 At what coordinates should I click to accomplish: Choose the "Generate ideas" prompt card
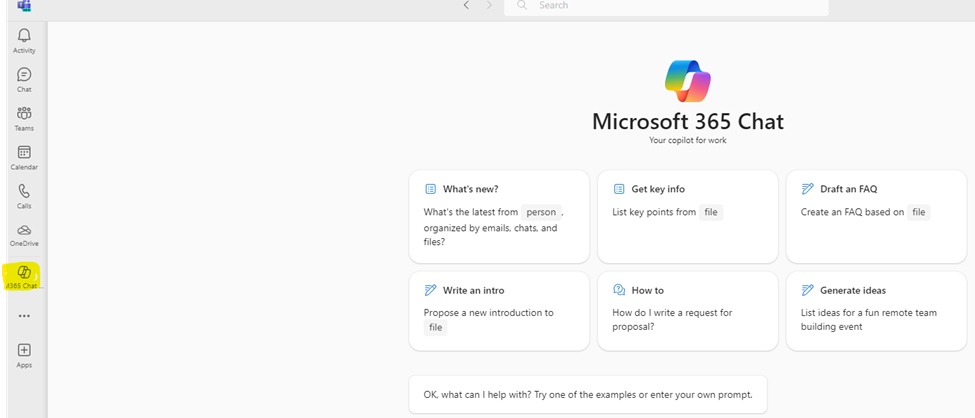876,310
